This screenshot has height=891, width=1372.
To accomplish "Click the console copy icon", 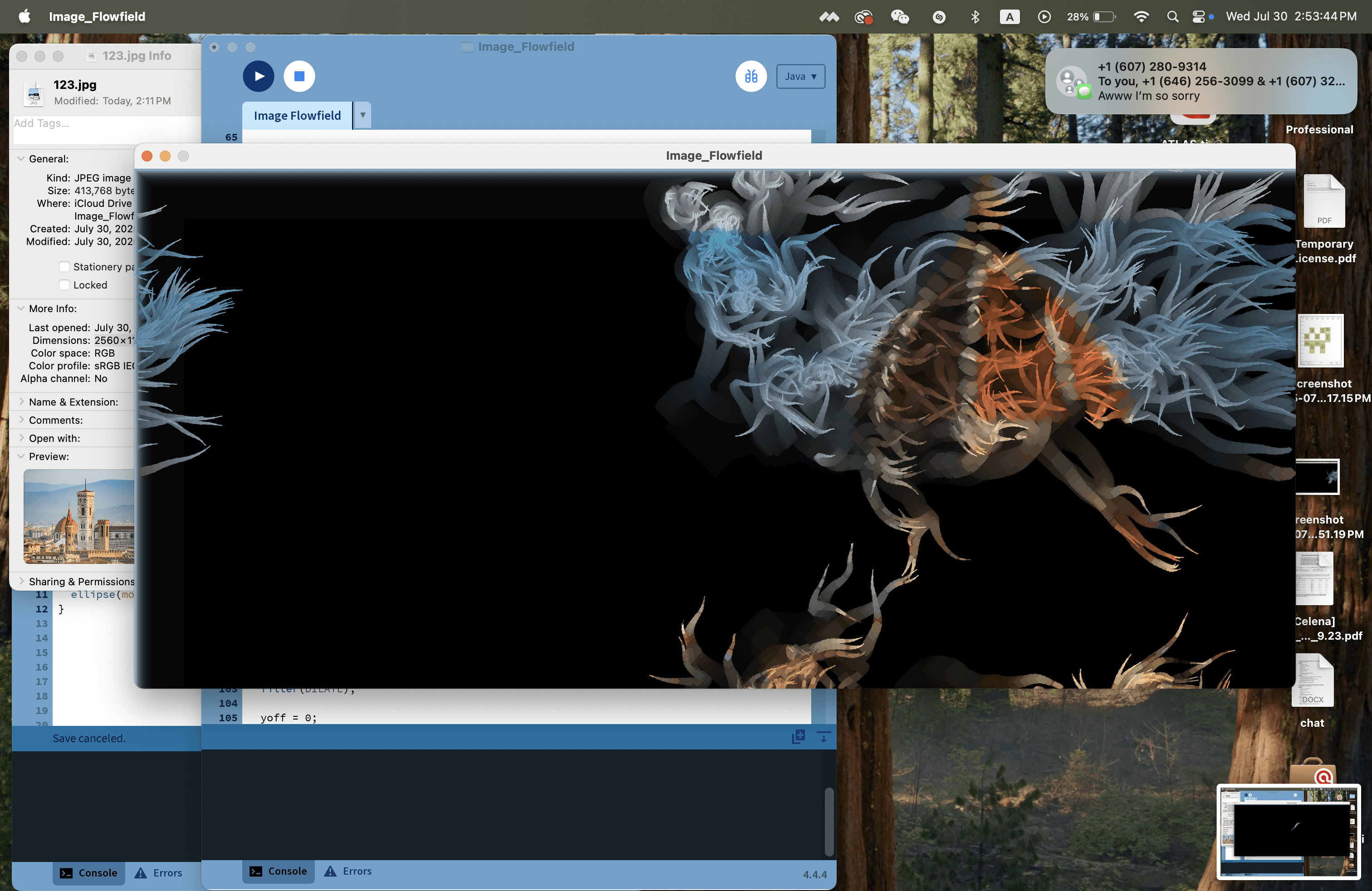I will (x=798, y=737).
